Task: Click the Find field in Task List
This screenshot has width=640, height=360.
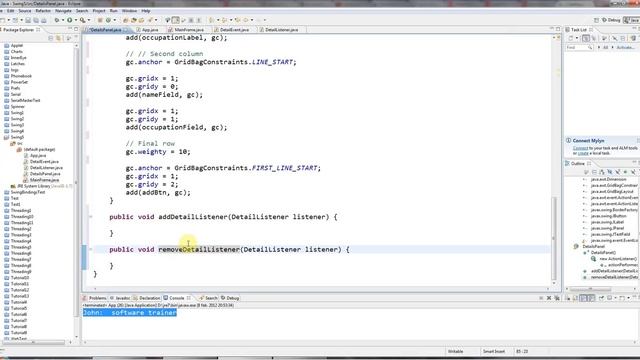Action: coord(580,47)
